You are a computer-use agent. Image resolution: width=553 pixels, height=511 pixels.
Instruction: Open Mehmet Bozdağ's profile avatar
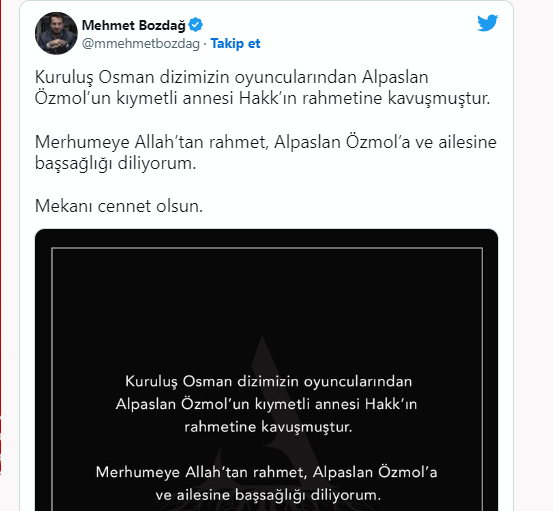coord(56,33)
